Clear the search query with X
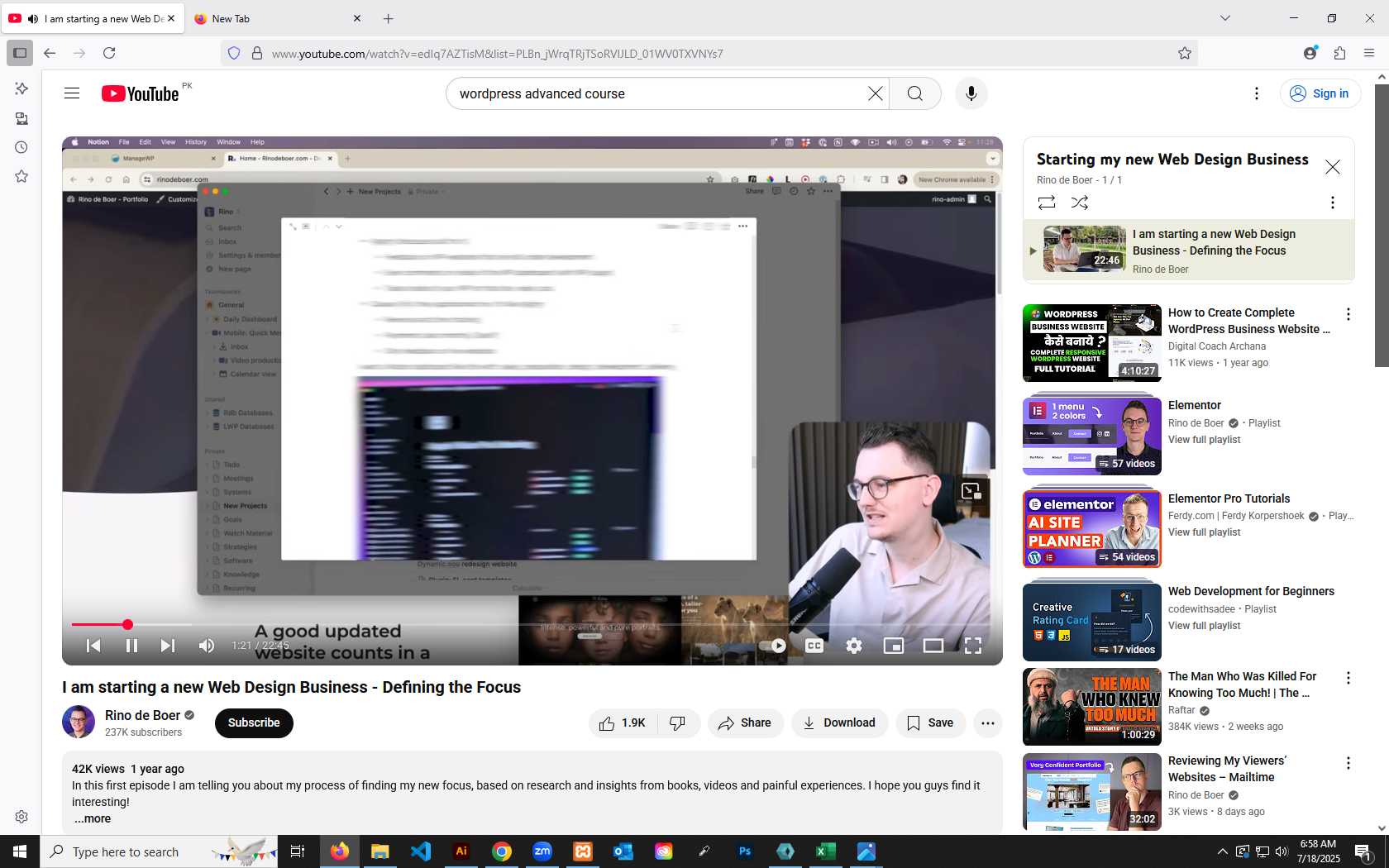Image resolution: width=1389 pixels, height=868 pixels. (875, 93)
